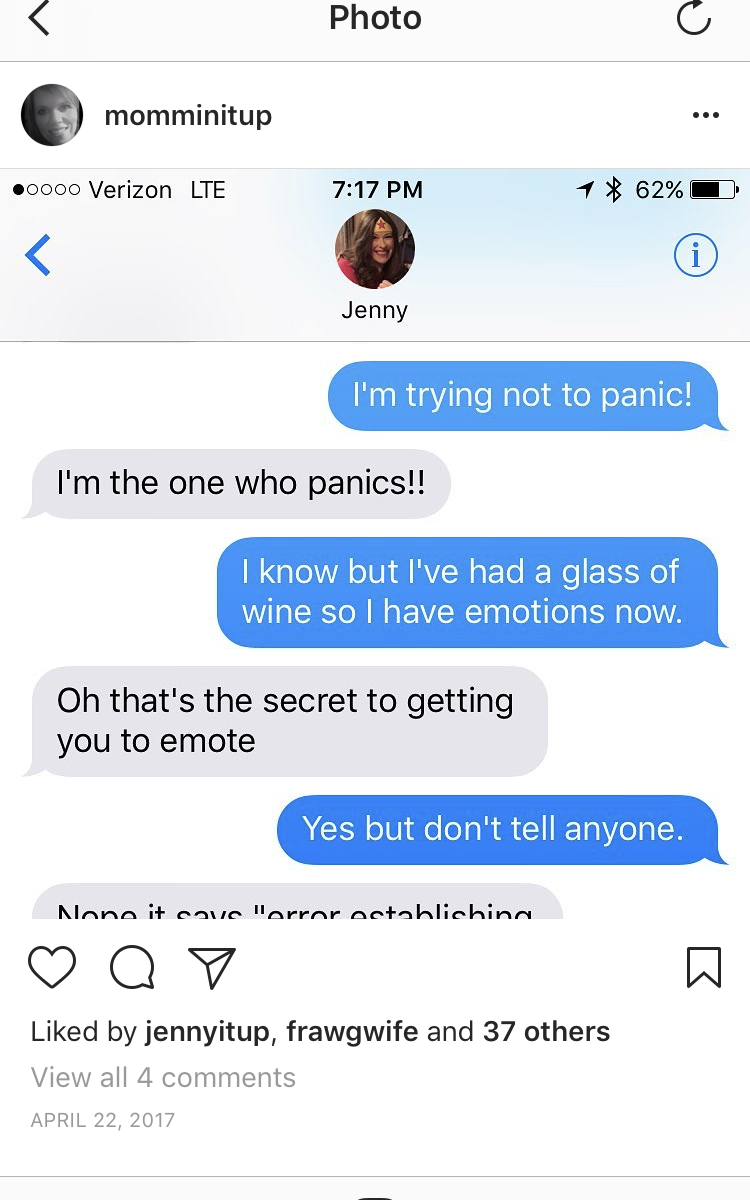Open jennyitup profile from likes
Screen dimensions: 750x1200
pyautogui.click(x=207, y=1031)
